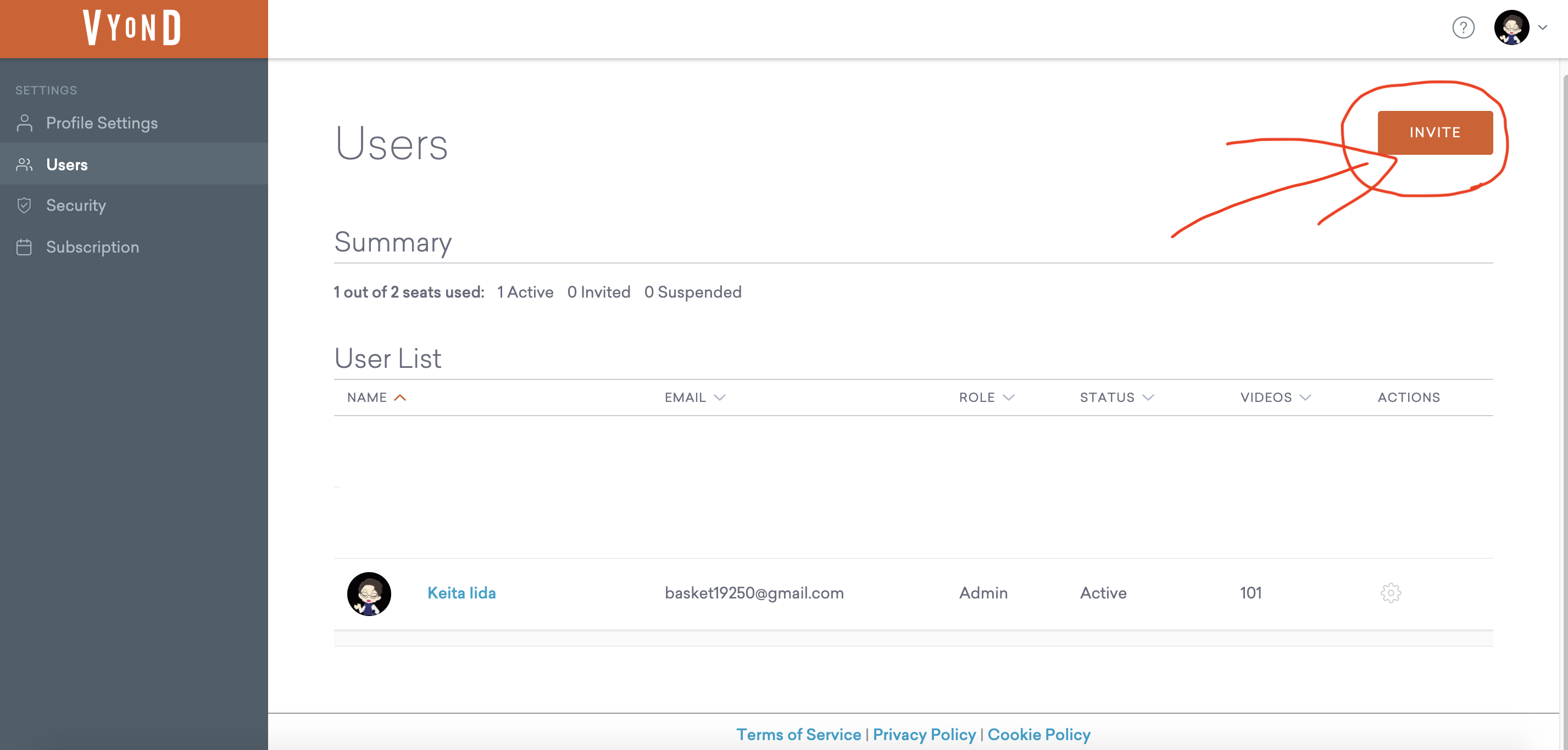Click the gear actions icon for Keita Iida
The width and height of the screenshot is (1568, 750).
pos(1391,593)
